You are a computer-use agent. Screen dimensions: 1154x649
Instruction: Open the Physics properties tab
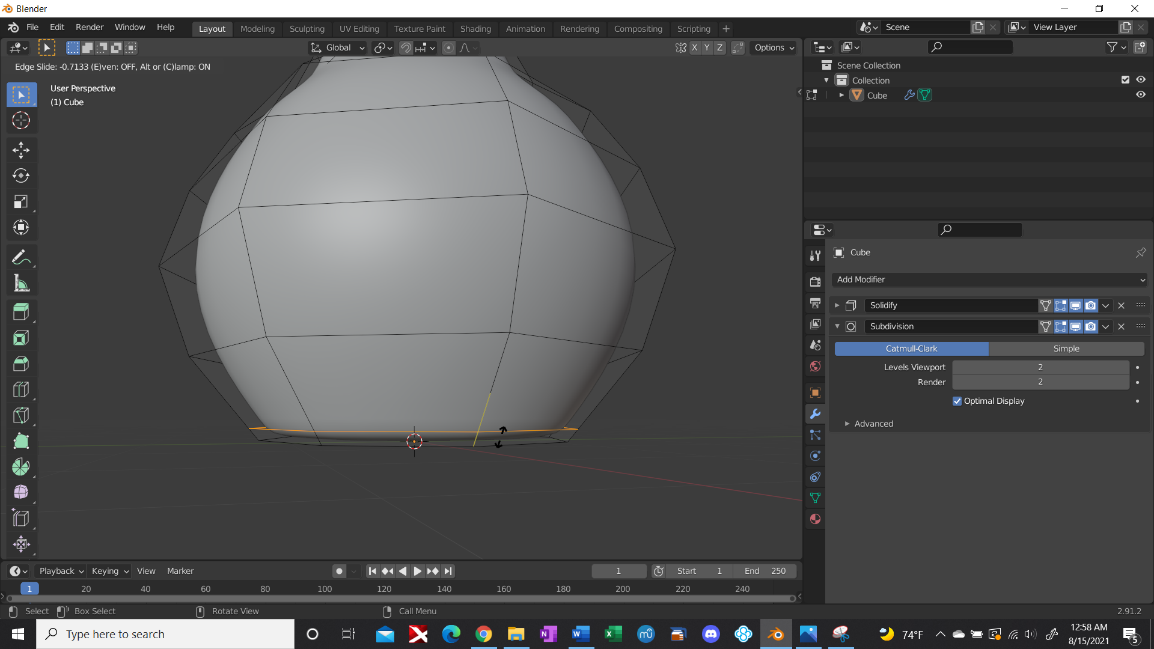815,456
